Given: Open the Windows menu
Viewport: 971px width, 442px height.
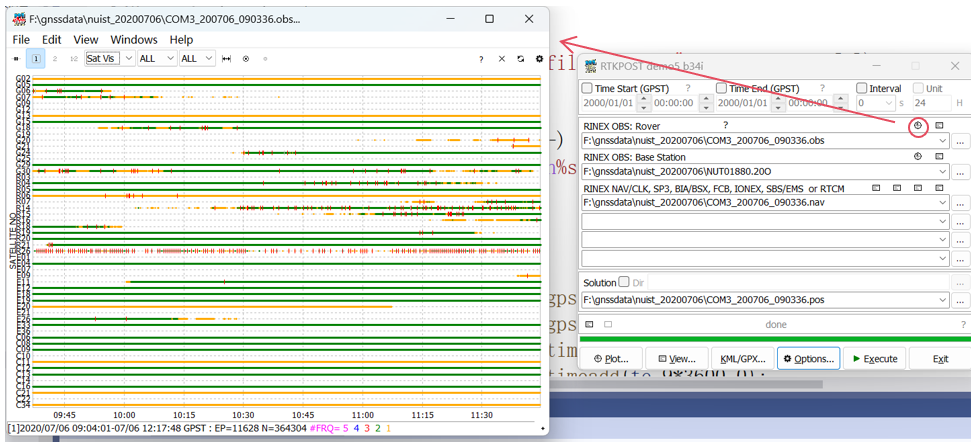Looking at the screenshot, I should pyautogui.click(x=134, y=40).
